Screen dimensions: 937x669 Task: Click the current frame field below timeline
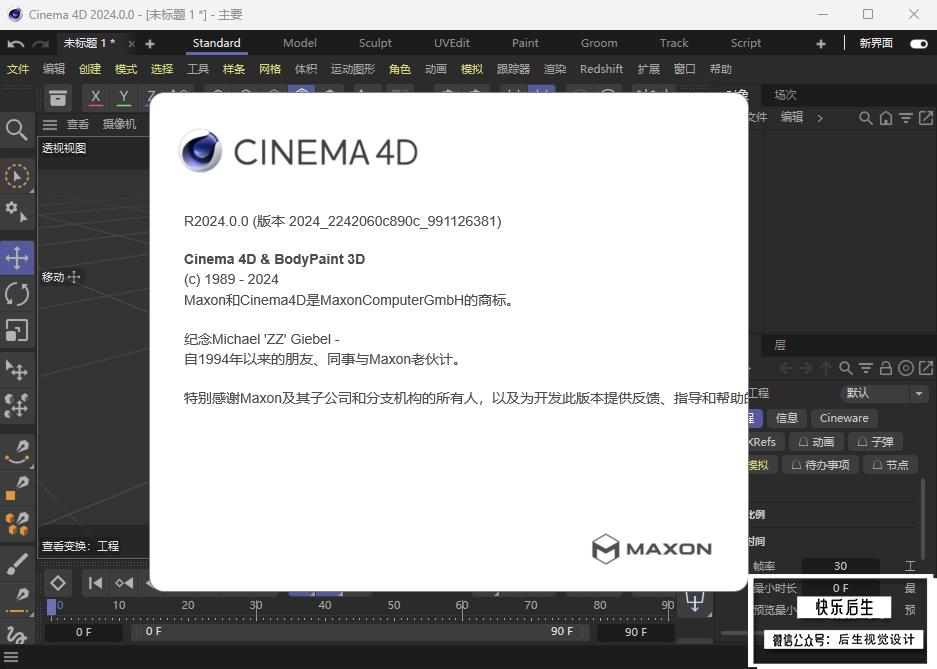[x=84, y=632]
